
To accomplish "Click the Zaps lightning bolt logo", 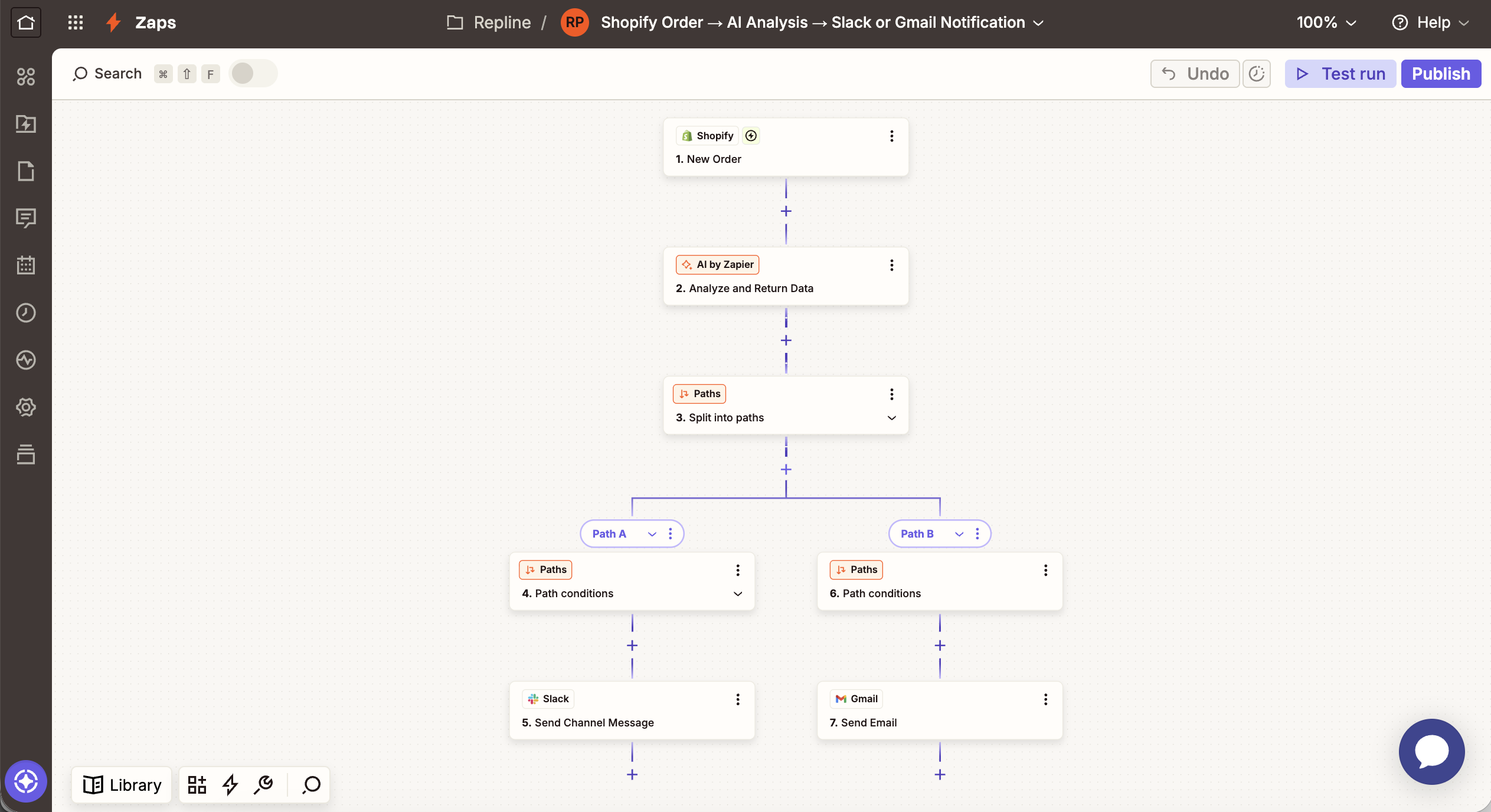I will click(113, 22).
